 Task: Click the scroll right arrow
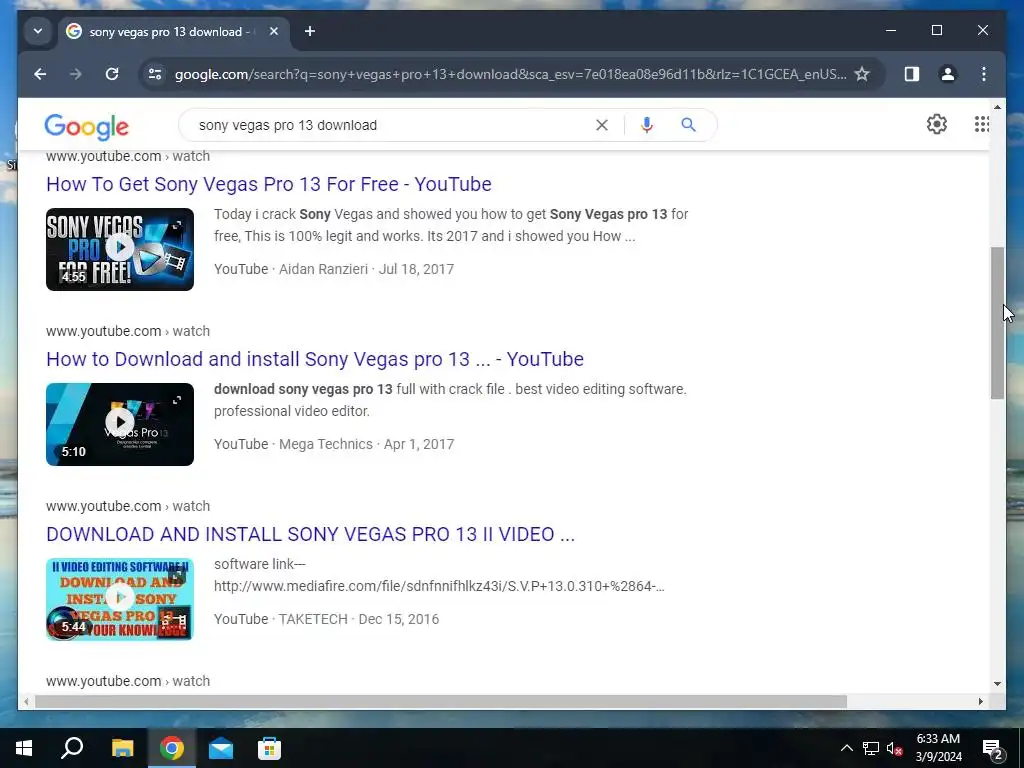(980, 701)
